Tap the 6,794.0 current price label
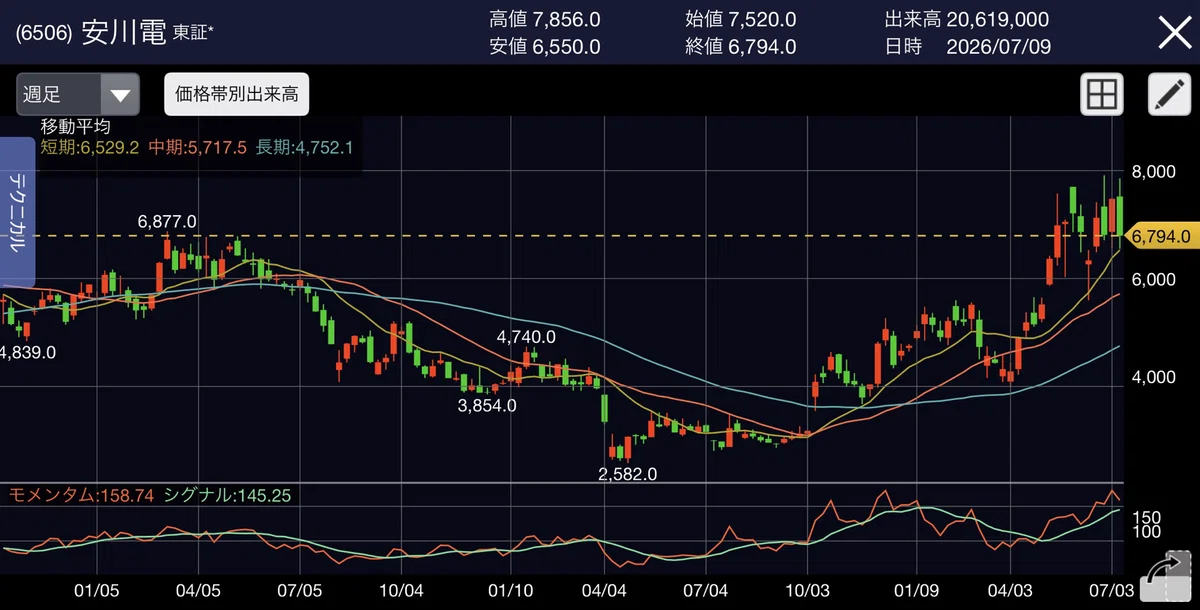Image resolution: width=1200 pixels, height=610 pixels. click(x=1162, y=237)
